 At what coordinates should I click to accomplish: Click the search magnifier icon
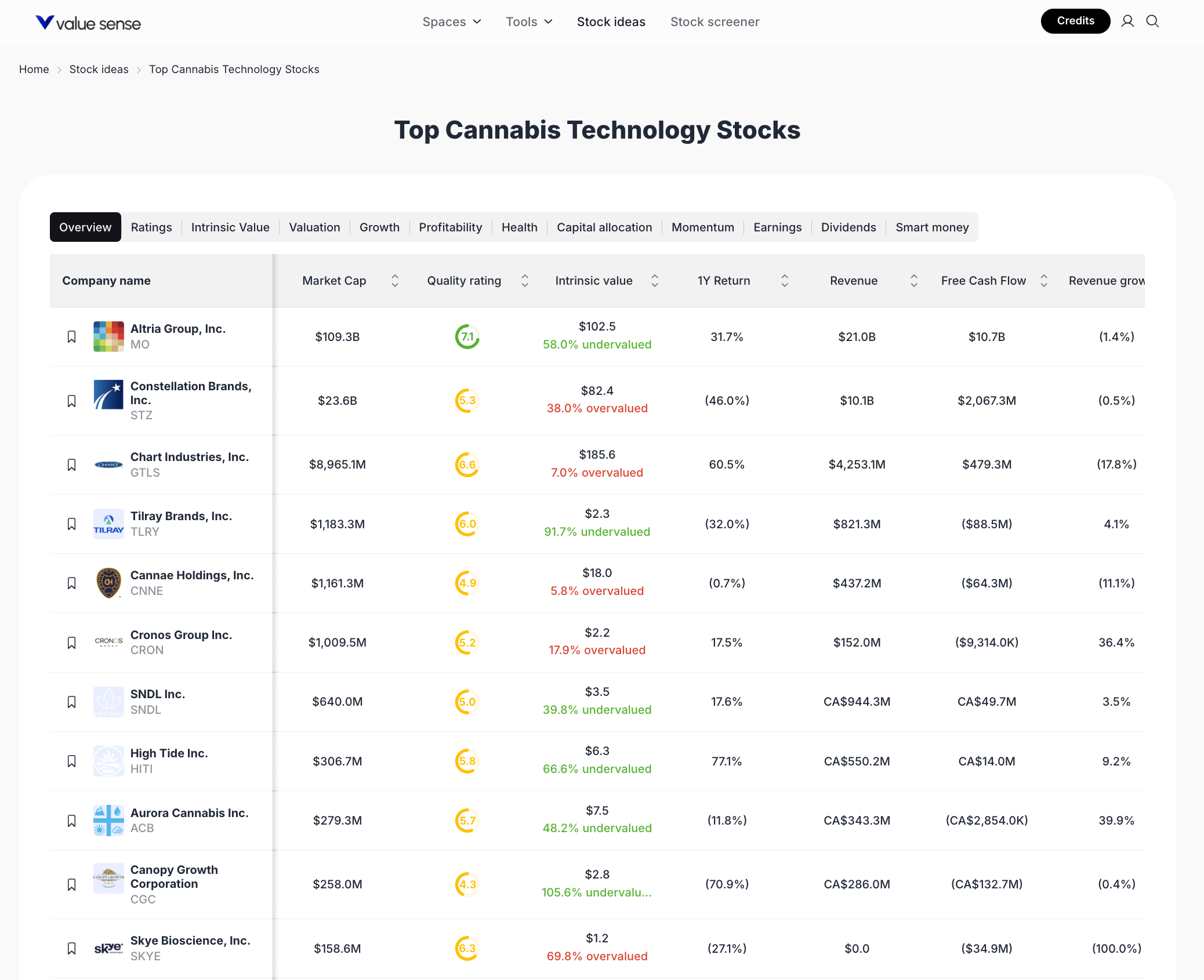(1152, 21)
